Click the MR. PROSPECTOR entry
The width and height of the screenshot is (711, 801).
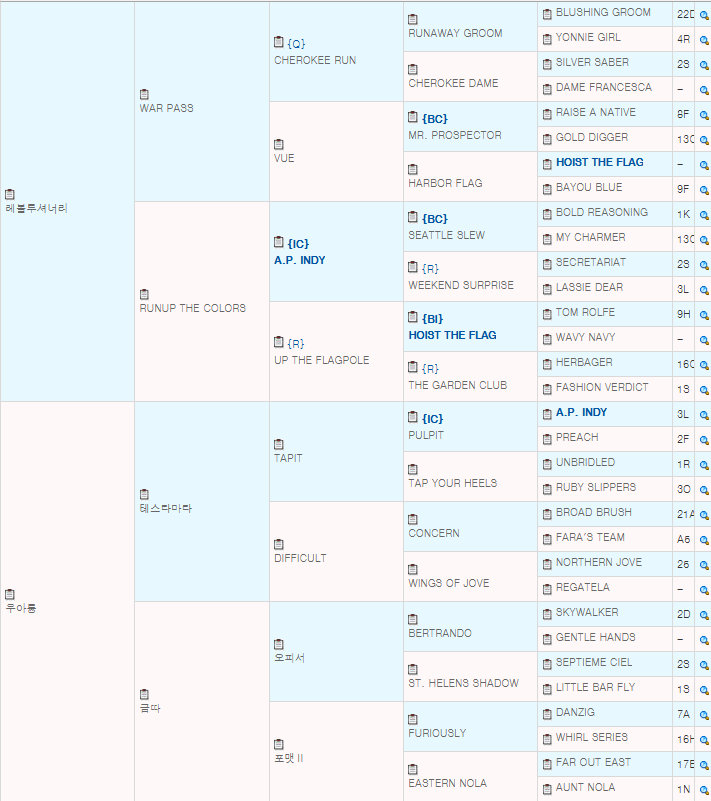[455, 135]
